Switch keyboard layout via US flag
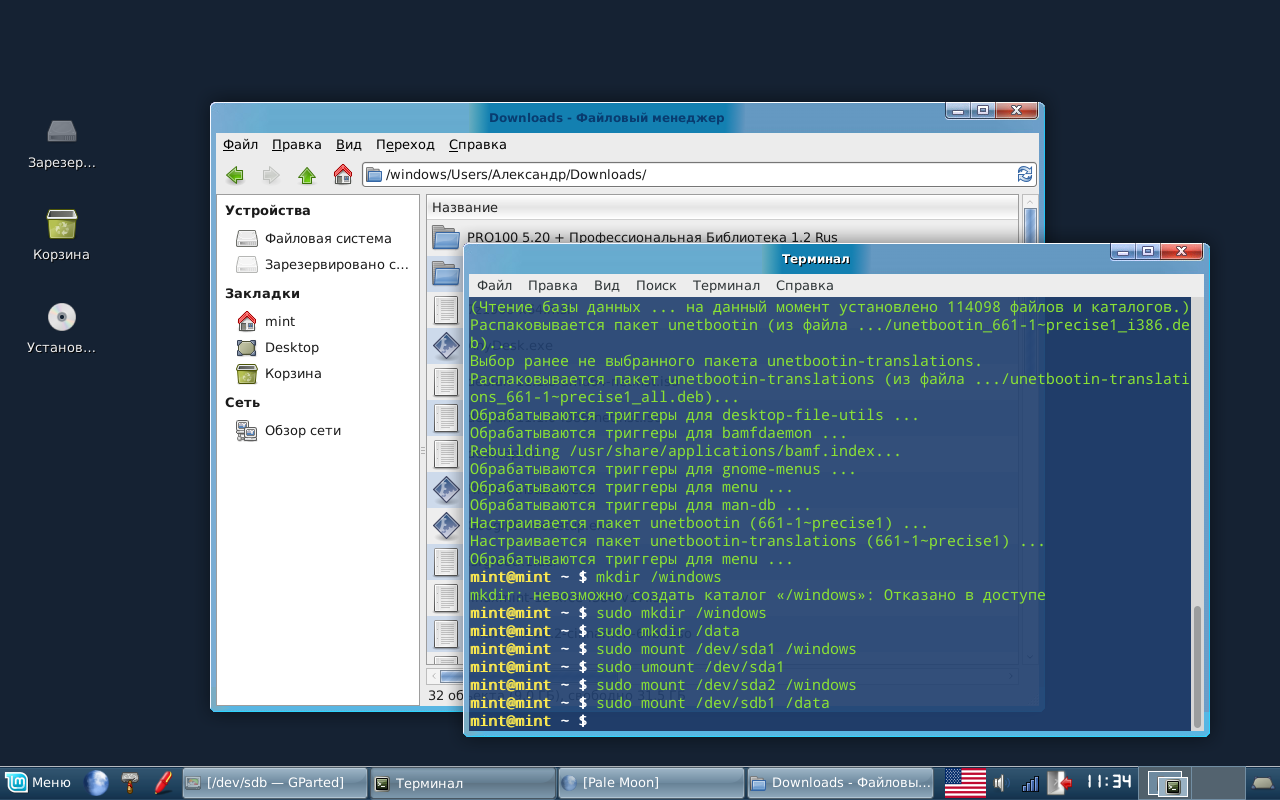 coord(965,782)
